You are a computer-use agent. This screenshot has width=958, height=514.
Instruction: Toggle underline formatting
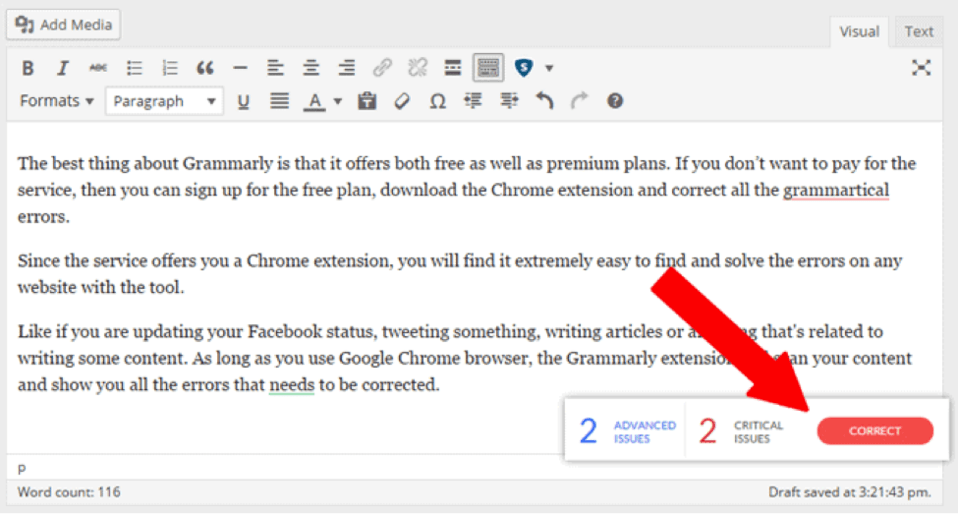tap(243, 101)
